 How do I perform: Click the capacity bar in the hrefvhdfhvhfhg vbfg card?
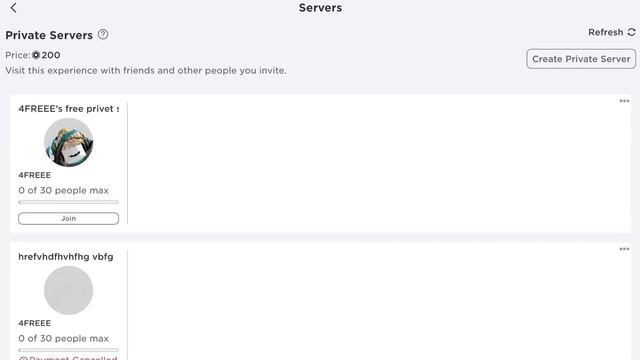(69, 350)
